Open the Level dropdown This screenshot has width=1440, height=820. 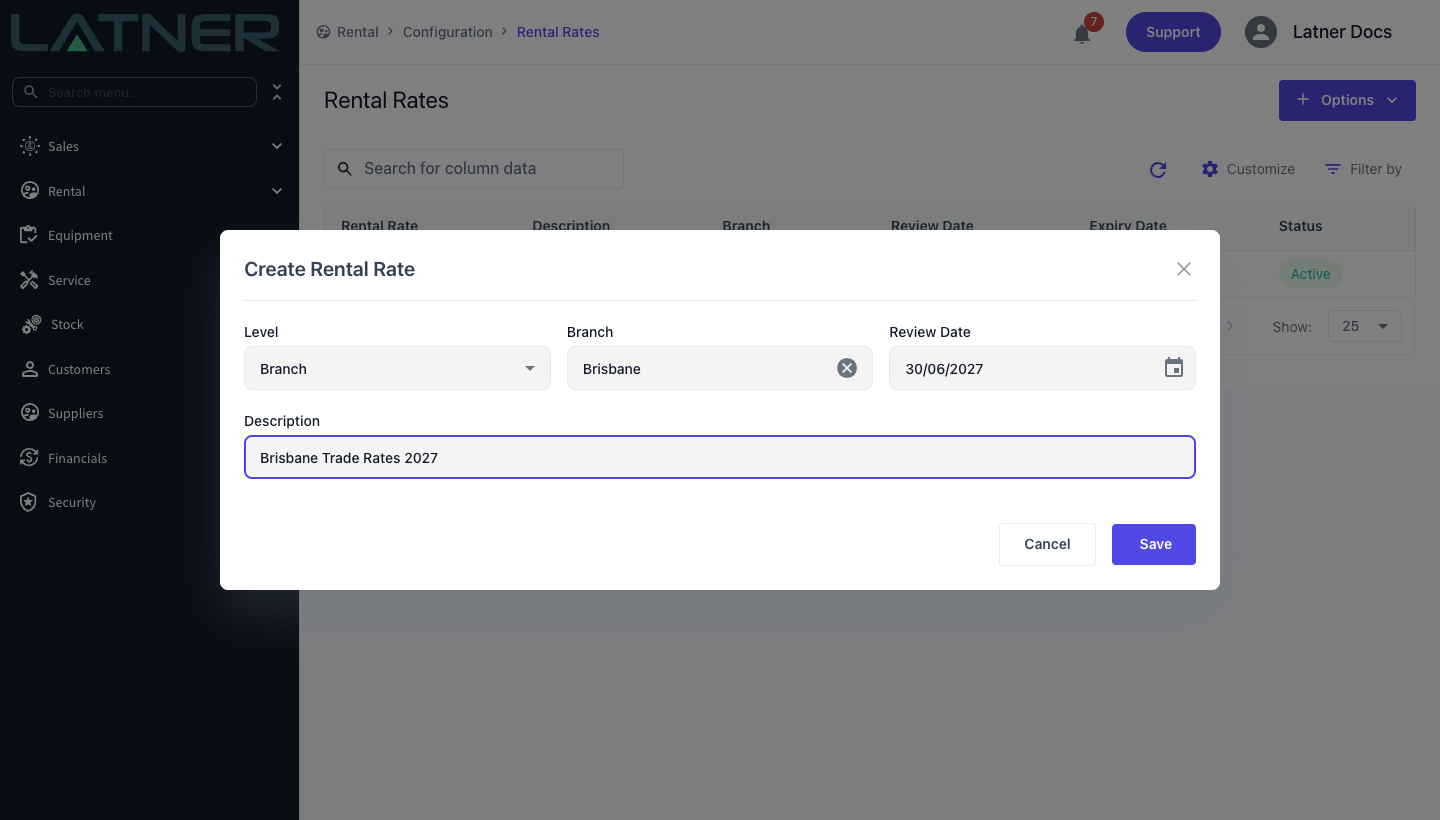(397, 368)
